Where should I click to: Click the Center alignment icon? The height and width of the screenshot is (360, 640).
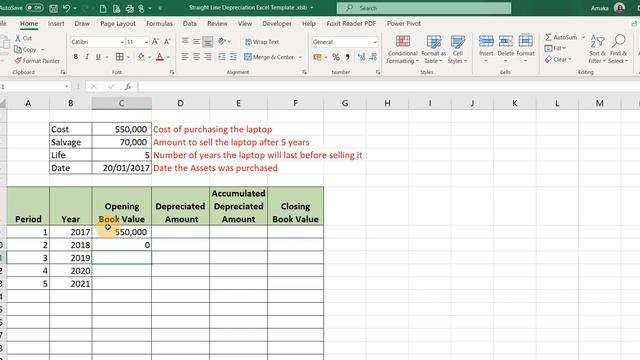[196, 57]
